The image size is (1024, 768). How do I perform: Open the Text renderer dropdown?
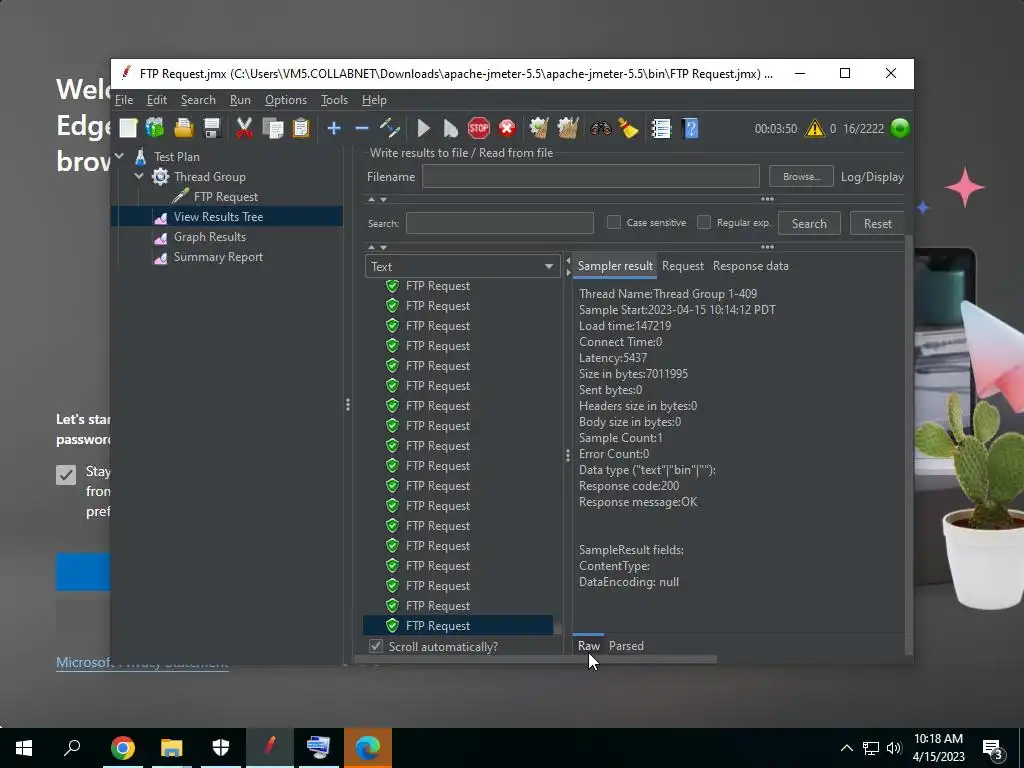pos(462,266)
